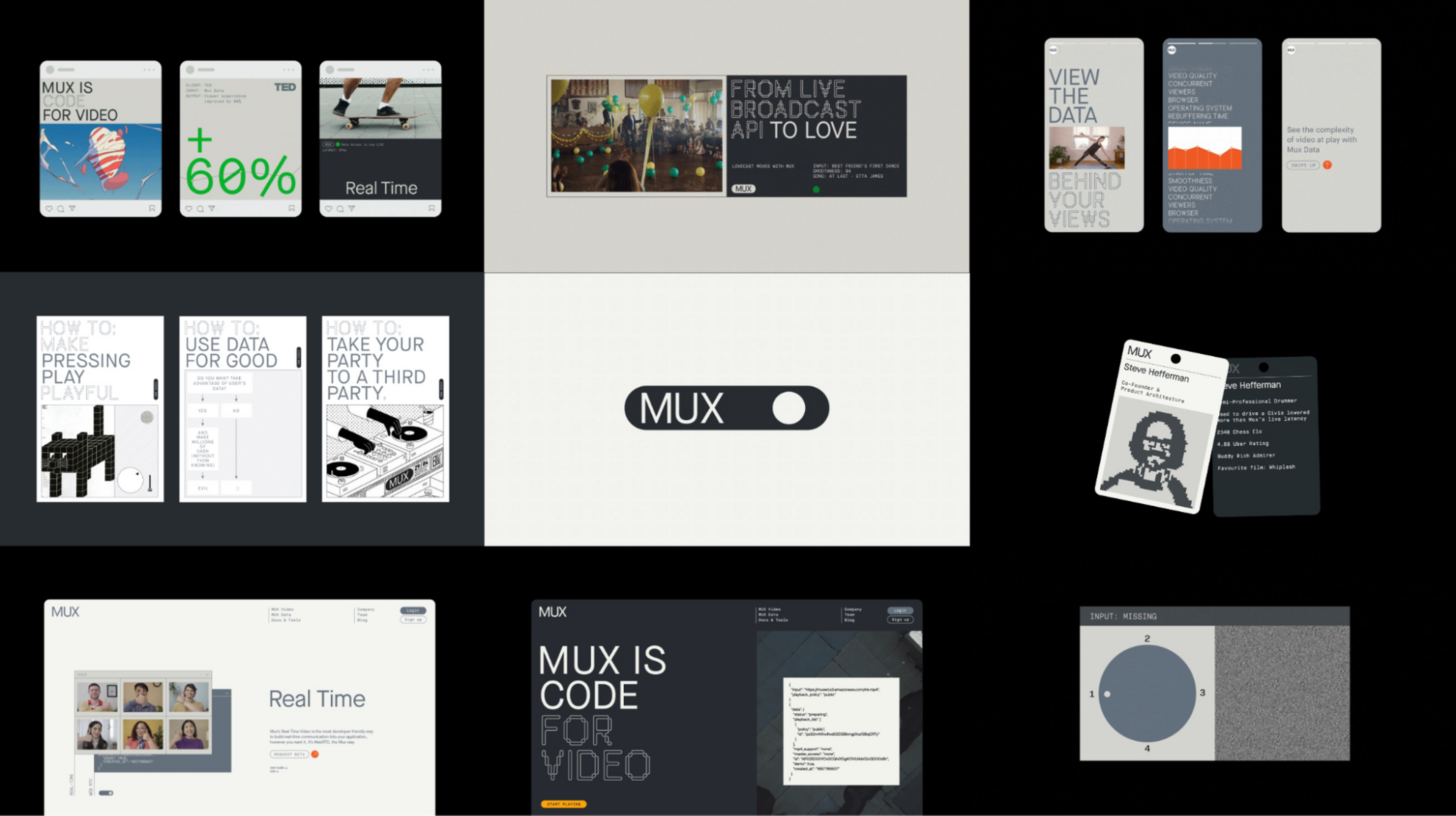
Task: Select position 3 on the INPUT: MISSING dial
Action: (x=1202, y=693)
